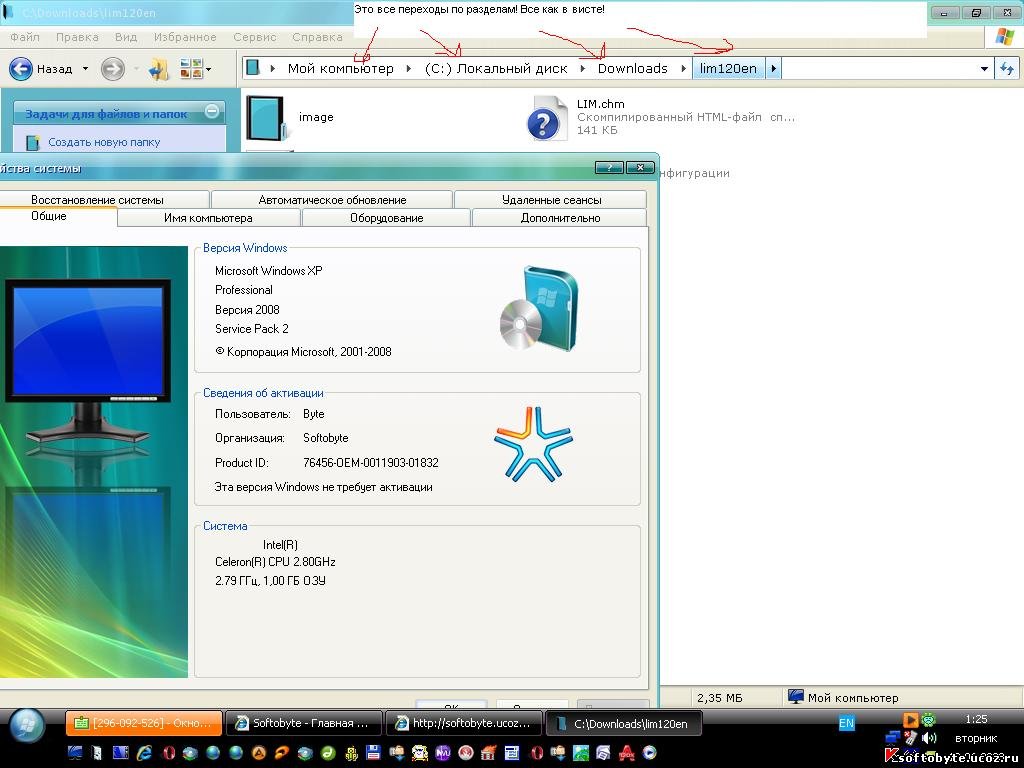Go back with the Назад arrow button
The image size is (1024, 768).
click(21, 69)
